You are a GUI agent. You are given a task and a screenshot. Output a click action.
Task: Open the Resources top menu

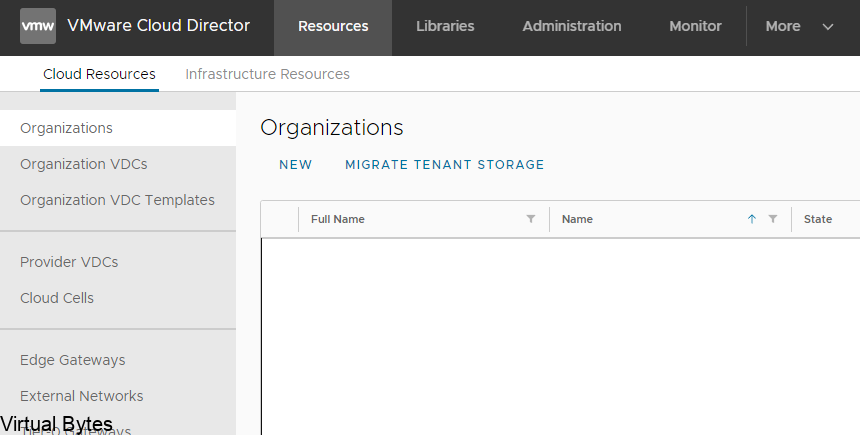pyautogui.click(x=333, y=26)
